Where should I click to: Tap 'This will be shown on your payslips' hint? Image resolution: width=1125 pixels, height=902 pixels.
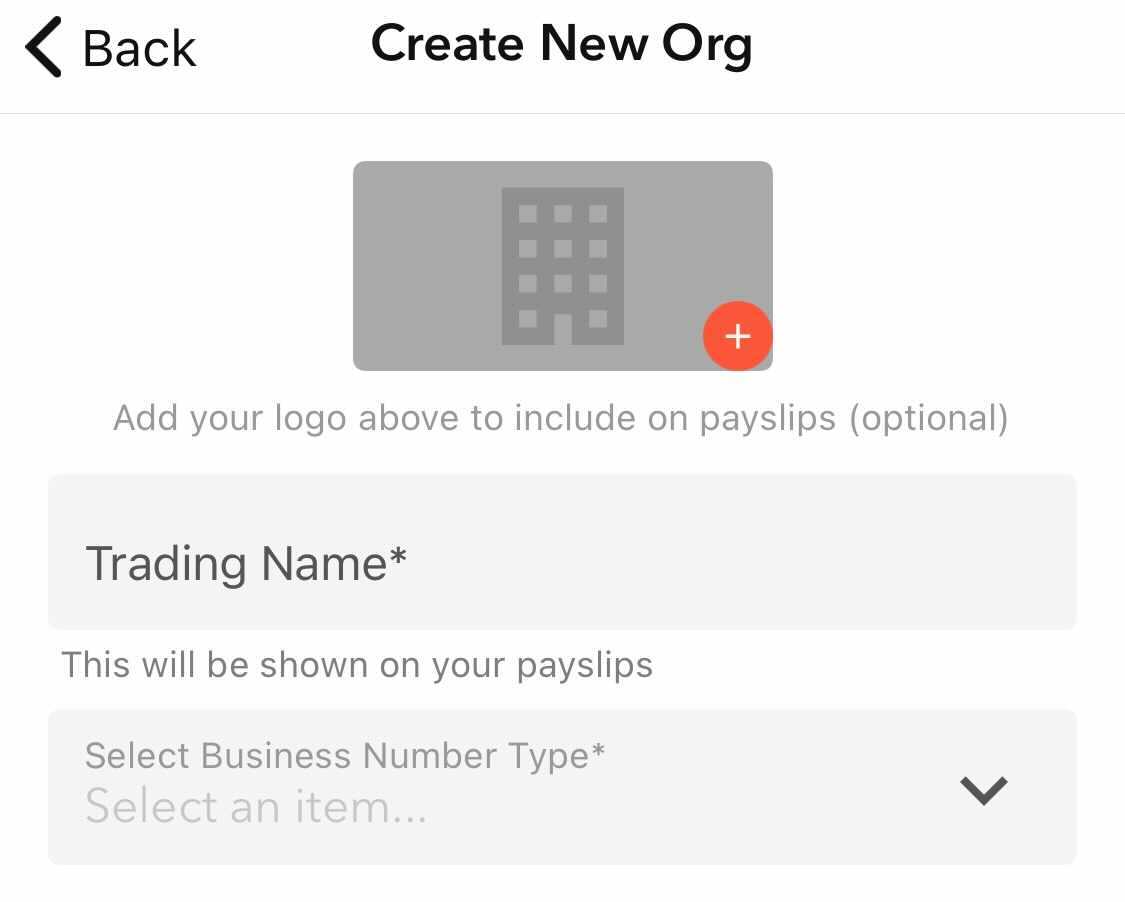click(357, 665)
